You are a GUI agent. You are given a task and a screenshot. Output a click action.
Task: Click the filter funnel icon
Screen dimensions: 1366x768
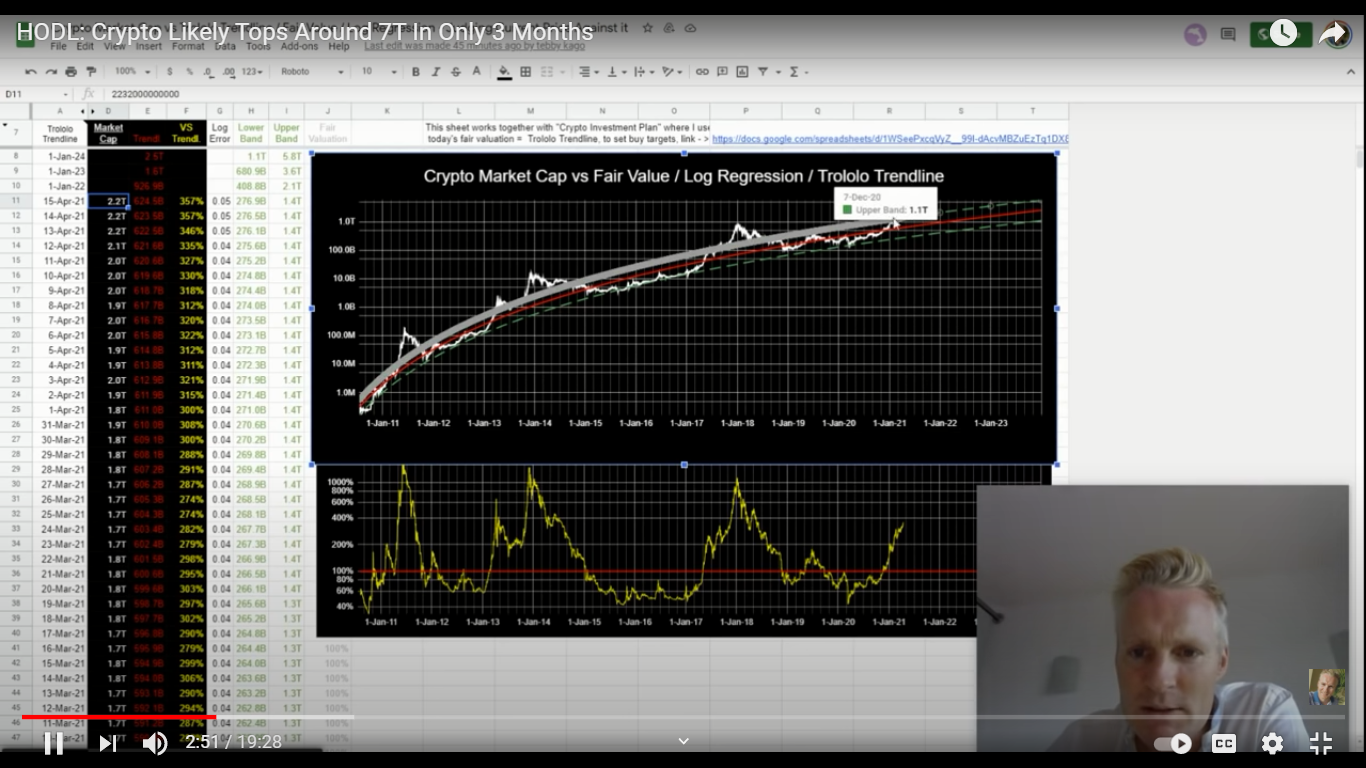[765, 72]
